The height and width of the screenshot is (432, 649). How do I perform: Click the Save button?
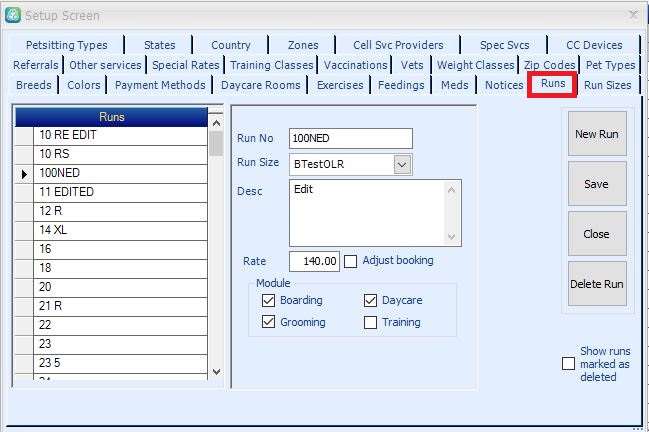coord(596,184)
